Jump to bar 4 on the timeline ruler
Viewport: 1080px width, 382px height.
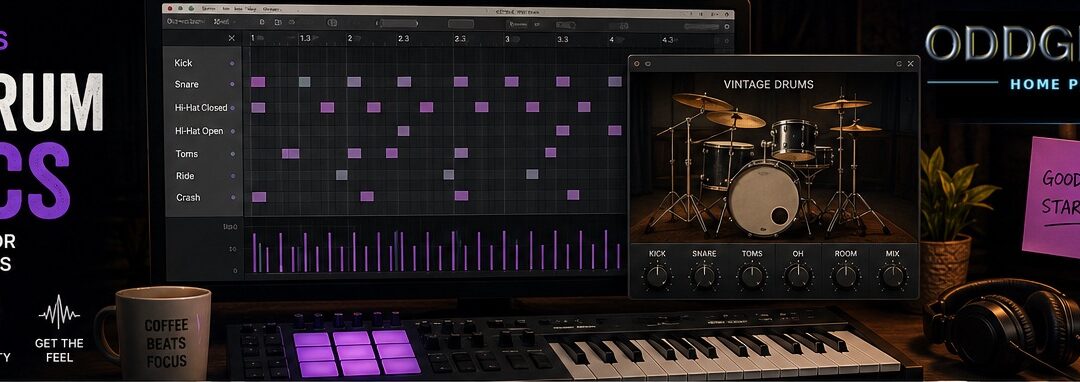pos(612,39)
